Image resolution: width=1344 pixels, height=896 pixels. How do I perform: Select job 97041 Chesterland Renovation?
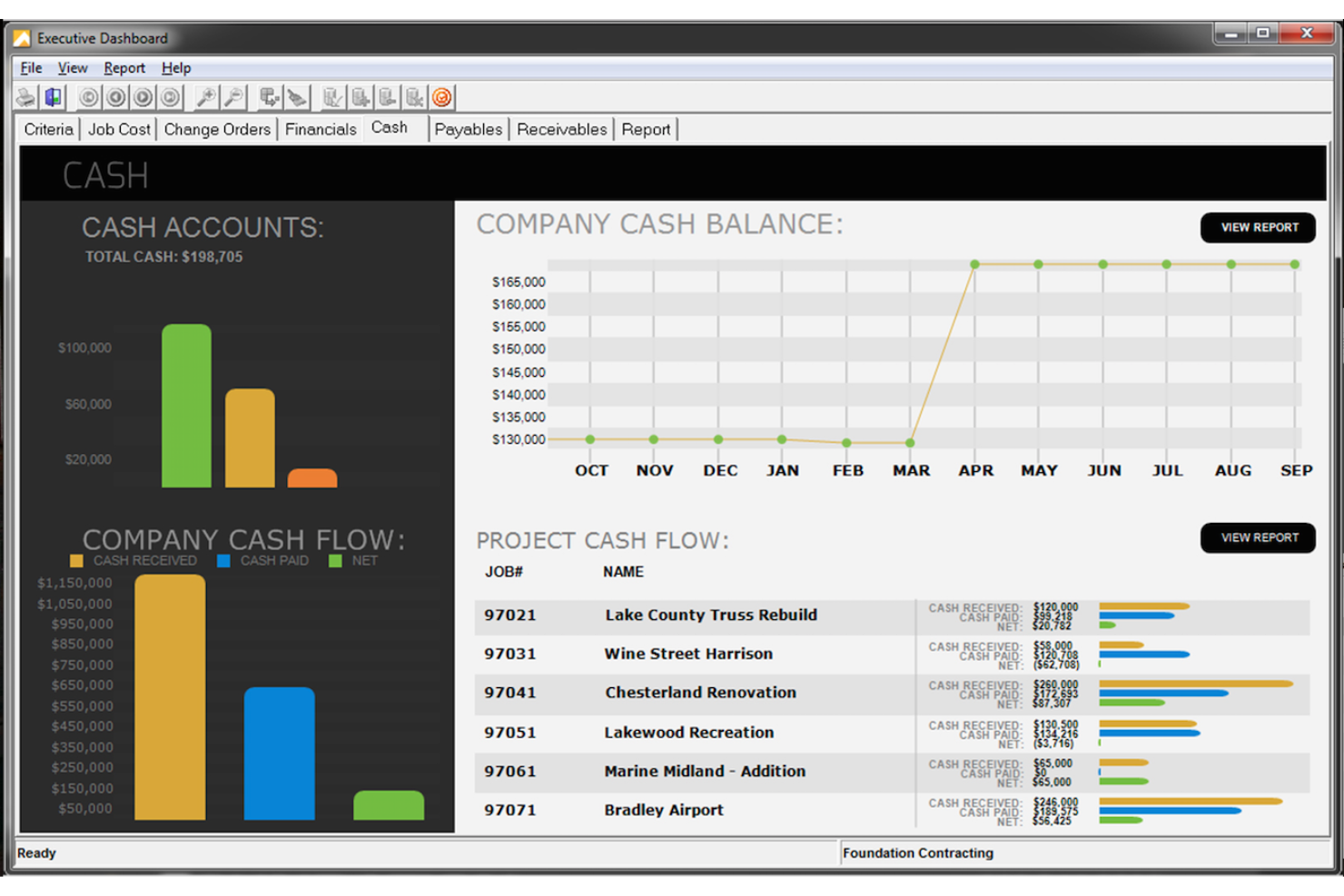coord(892,693)
